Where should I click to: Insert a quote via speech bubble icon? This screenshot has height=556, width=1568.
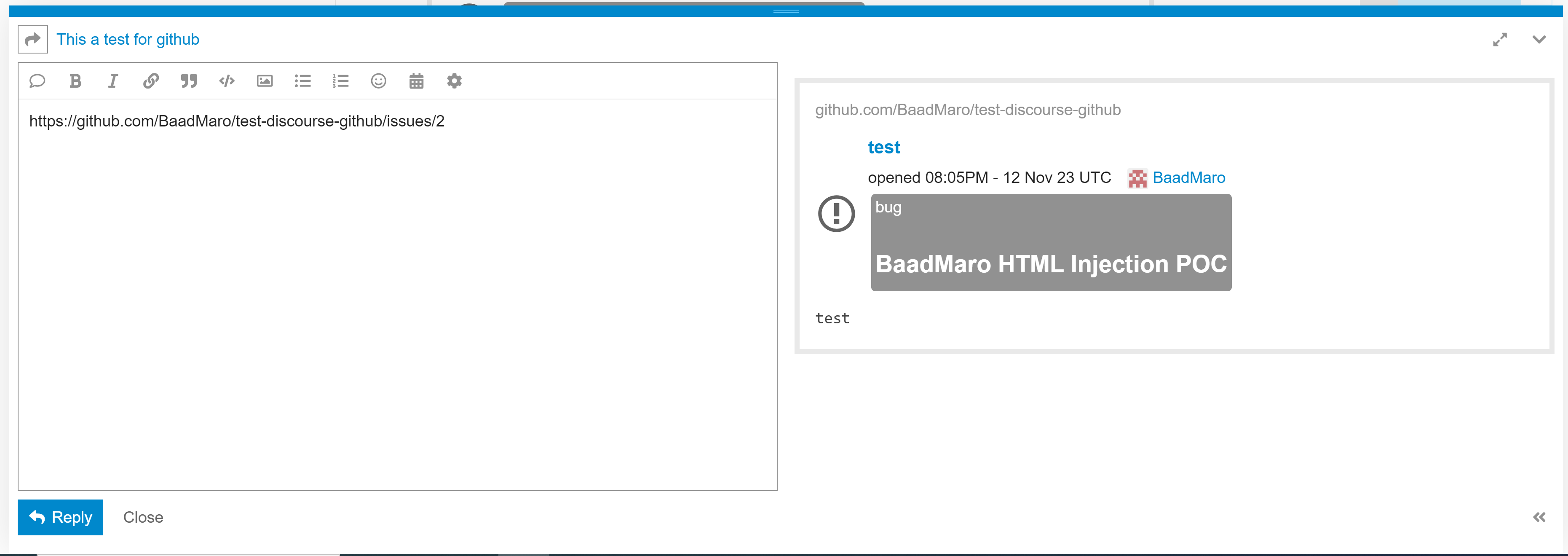tap(37, 81)
